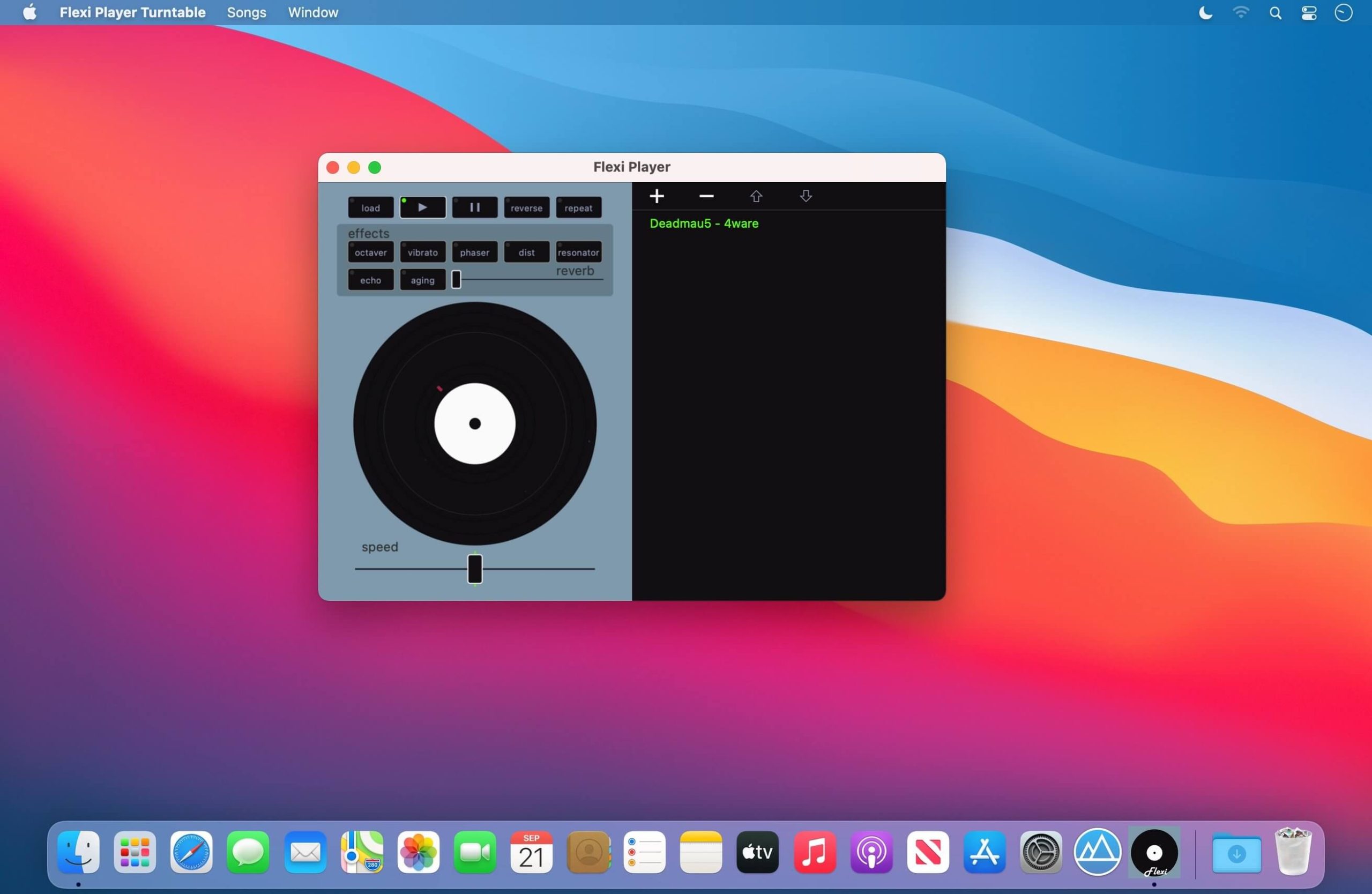Viewport: 1372px width, 894px height.
Task: Open Control Center in menu bar
Action: click(1309, 13)
